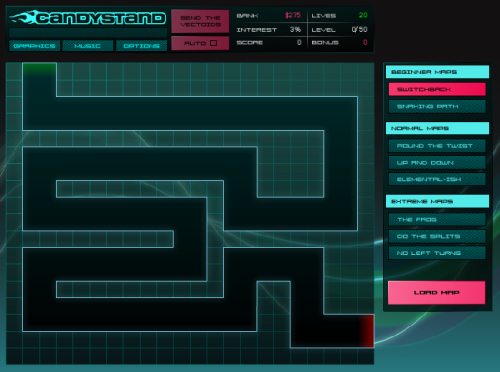The width and height of the screenshot is (500, 372).
Task: Click the Send the Vectoids button
Action: click(x=200, y=21)
